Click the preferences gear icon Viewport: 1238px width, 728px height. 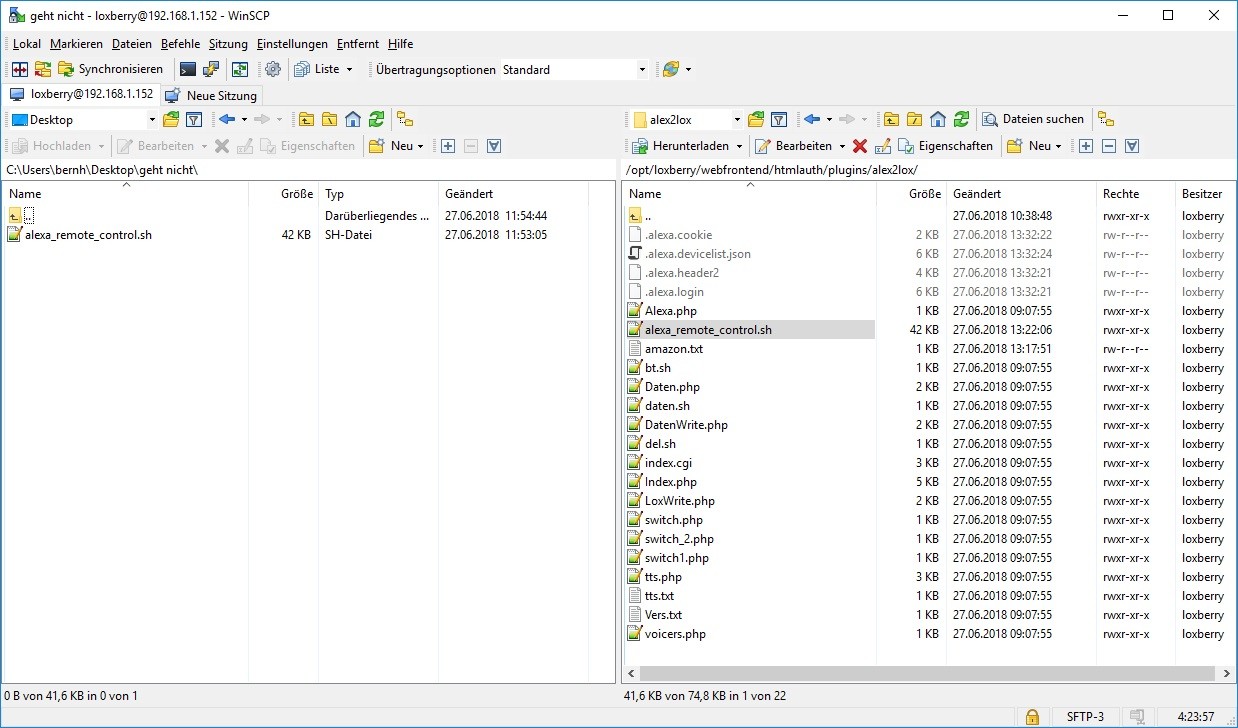pos(272,69)
